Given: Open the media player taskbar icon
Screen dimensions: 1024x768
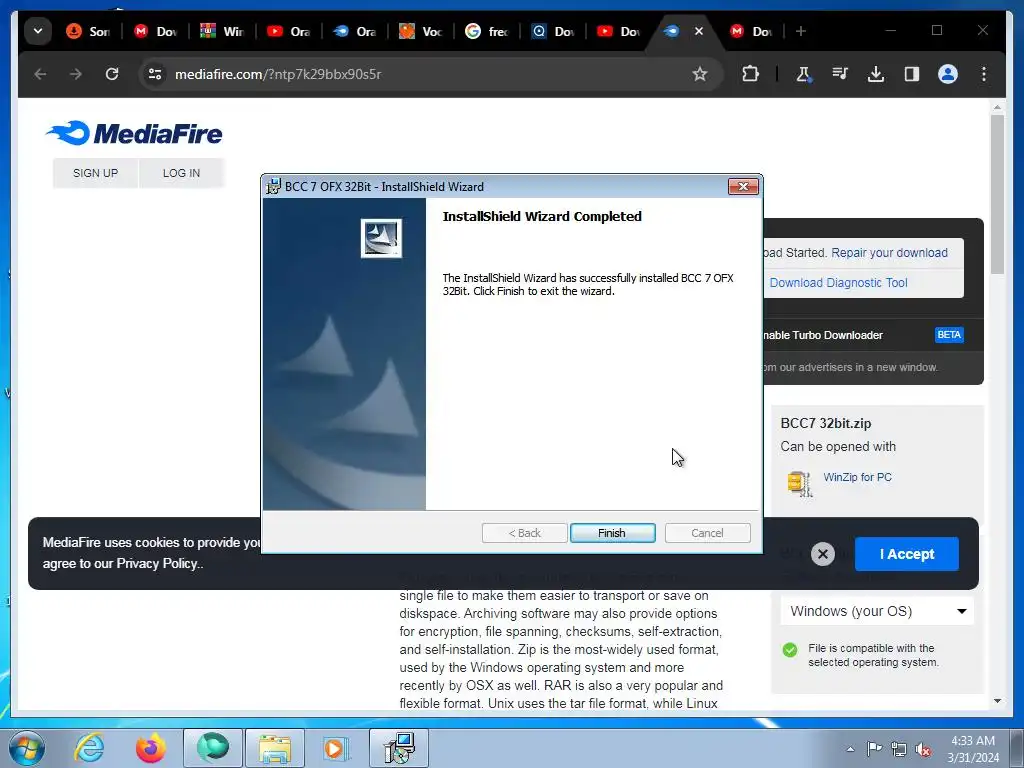Looking at the screenshot, I should 337,748.
